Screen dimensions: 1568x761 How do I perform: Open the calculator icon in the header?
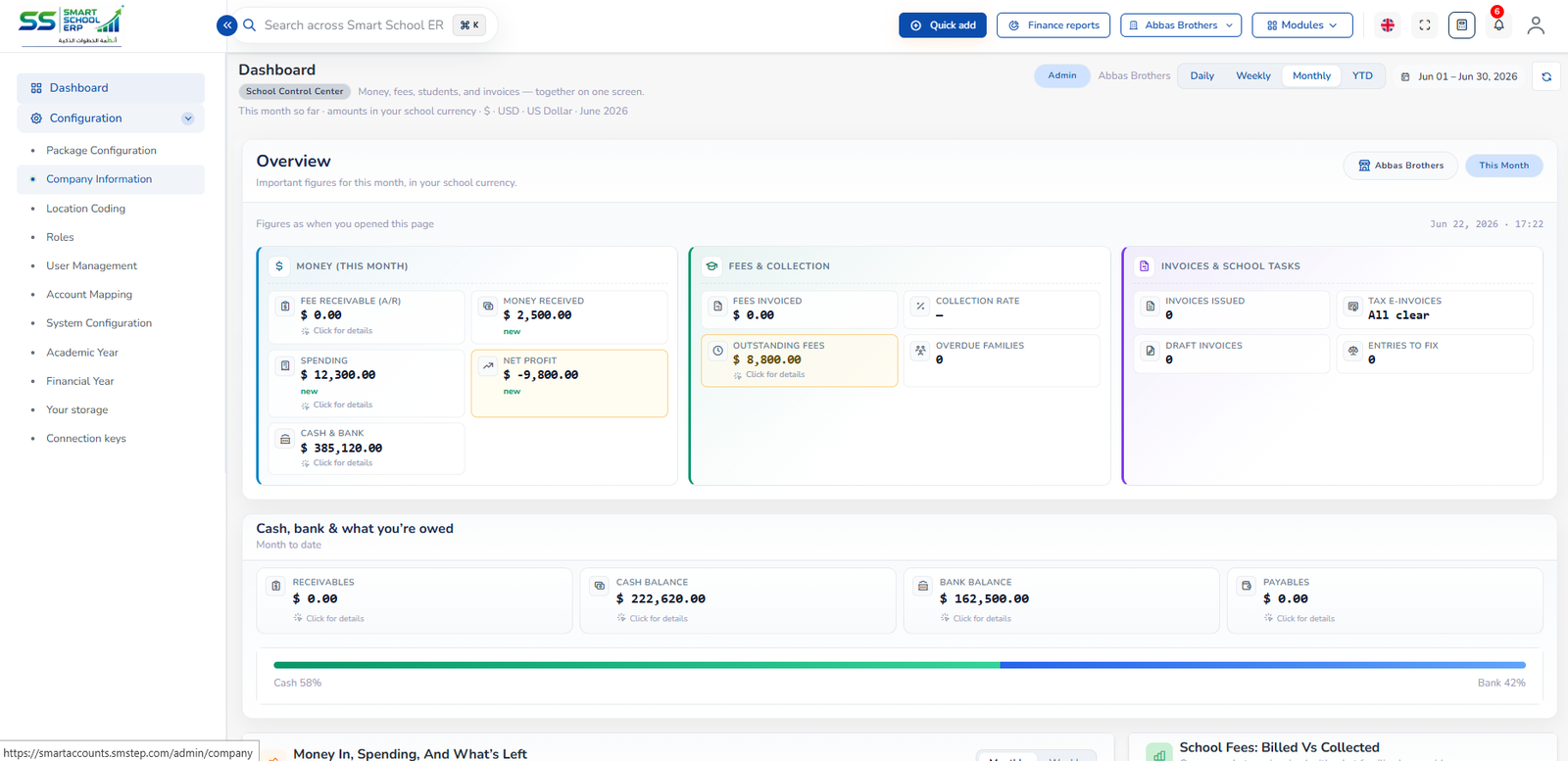point(1461,25)
